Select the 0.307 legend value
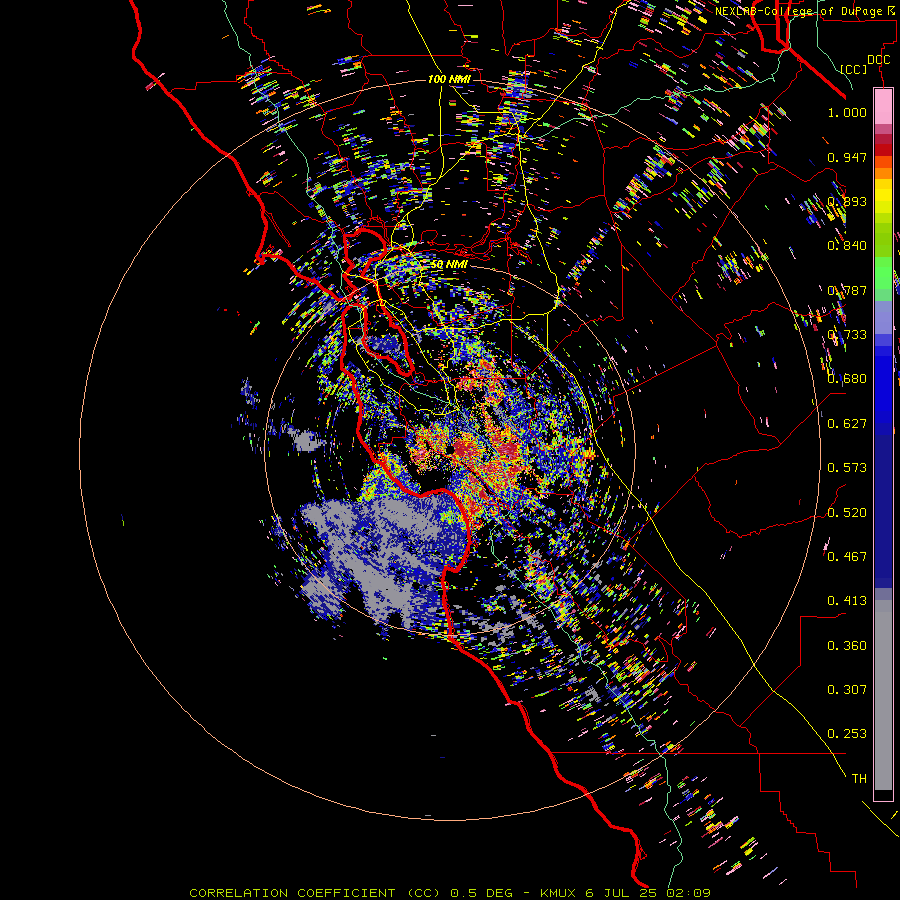900x900 pixels. (x=847, y=690)
